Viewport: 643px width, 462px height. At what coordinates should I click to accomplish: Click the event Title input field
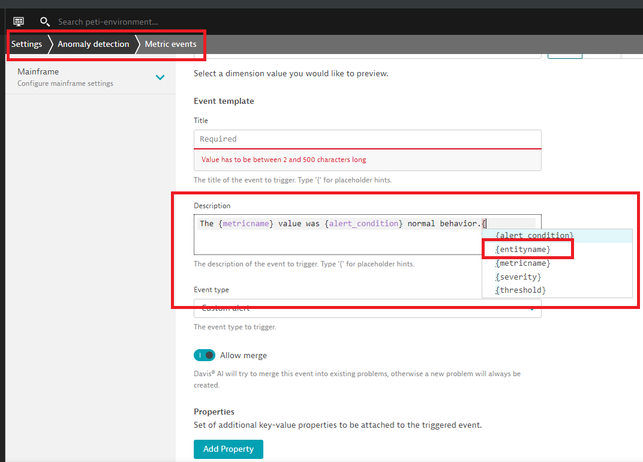[367, 139]
